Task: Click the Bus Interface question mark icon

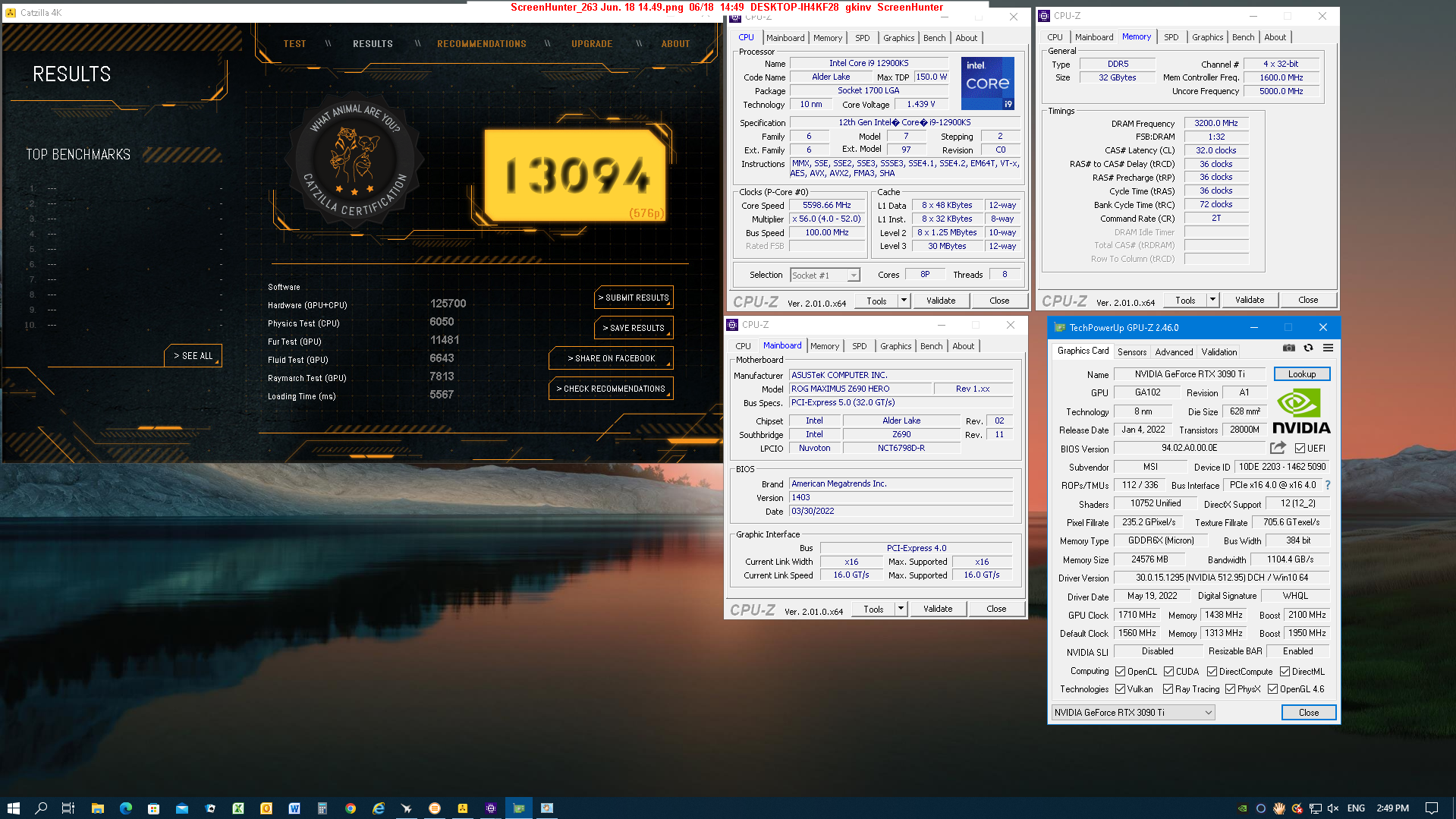Action: point(1327,485)
